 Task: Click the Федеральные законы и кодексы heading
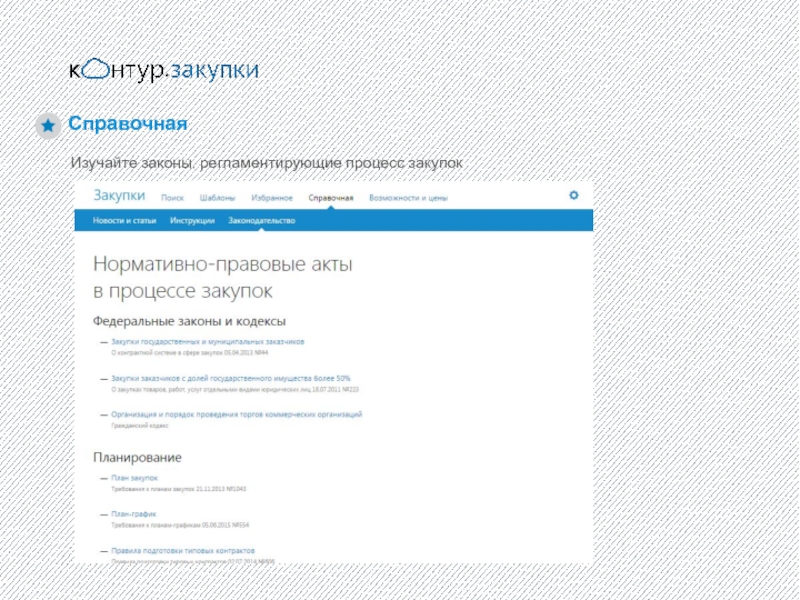pyautogui.click(x=189, y=321)
